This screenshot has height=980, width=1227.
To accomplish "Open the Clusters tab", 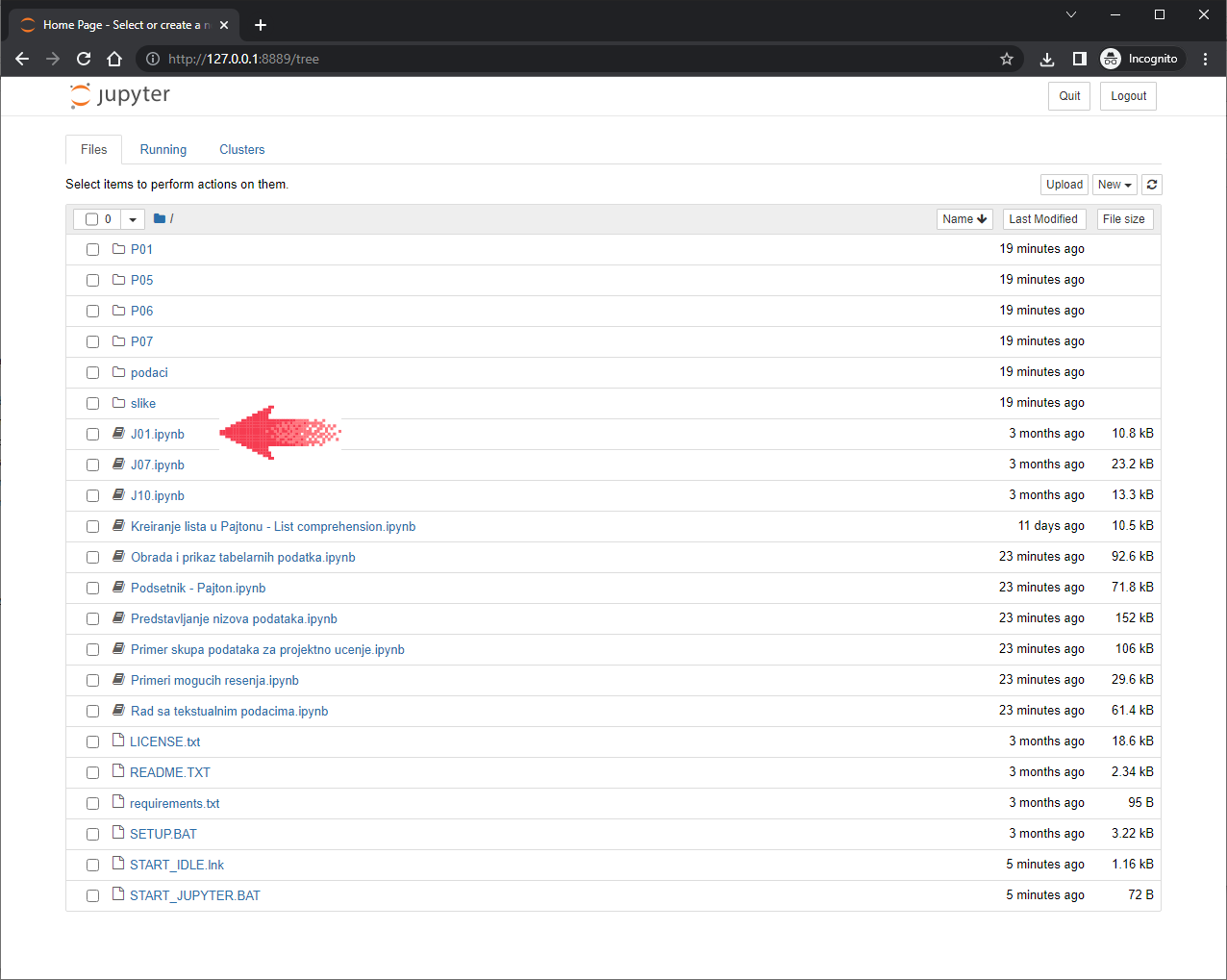I will point(241,150).
